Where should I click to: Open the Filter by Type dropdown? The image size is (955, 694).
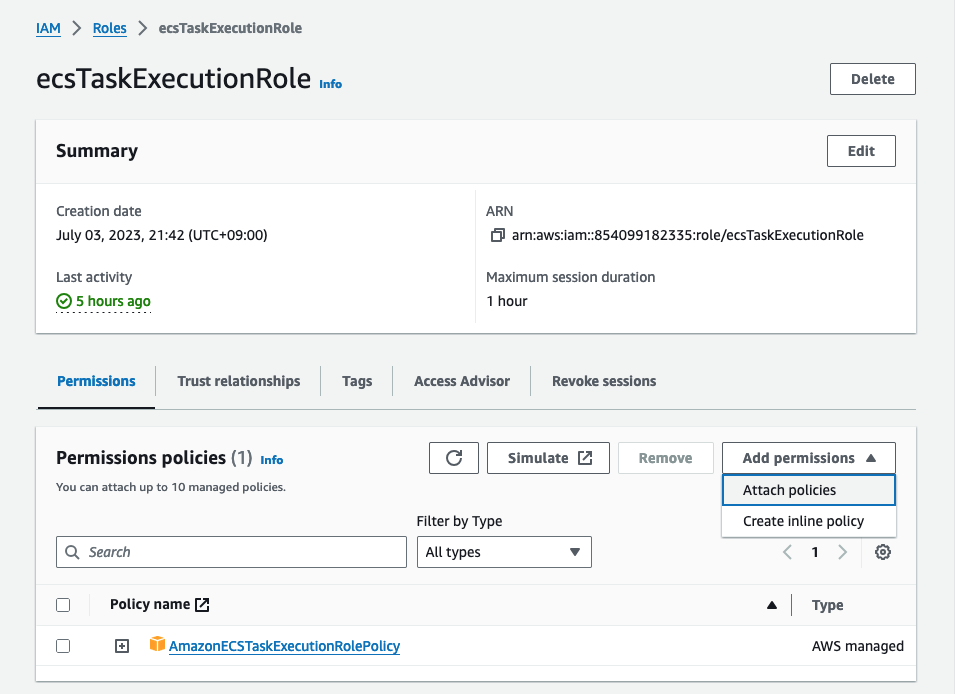pyautogui.click(x=504, y=552)
